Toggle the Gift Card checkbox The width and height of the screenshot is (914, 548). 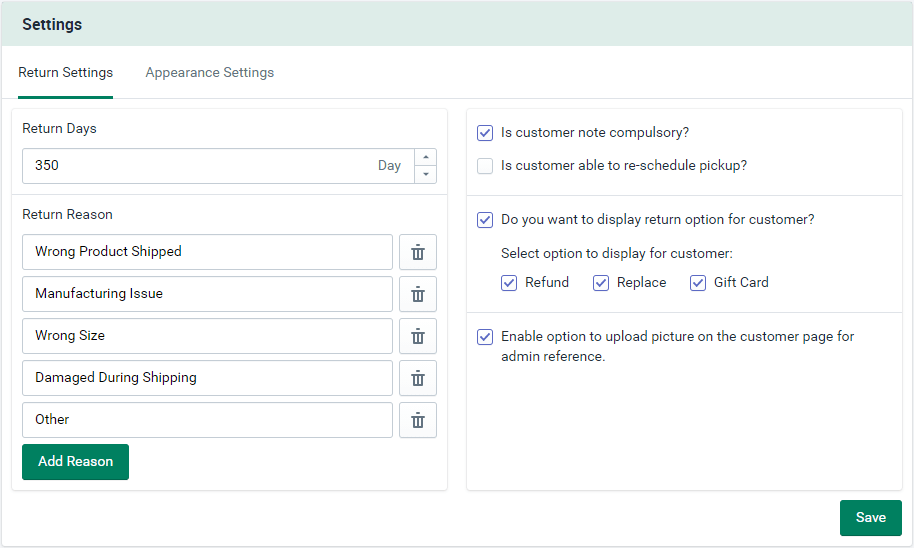(x=698, y=283)
